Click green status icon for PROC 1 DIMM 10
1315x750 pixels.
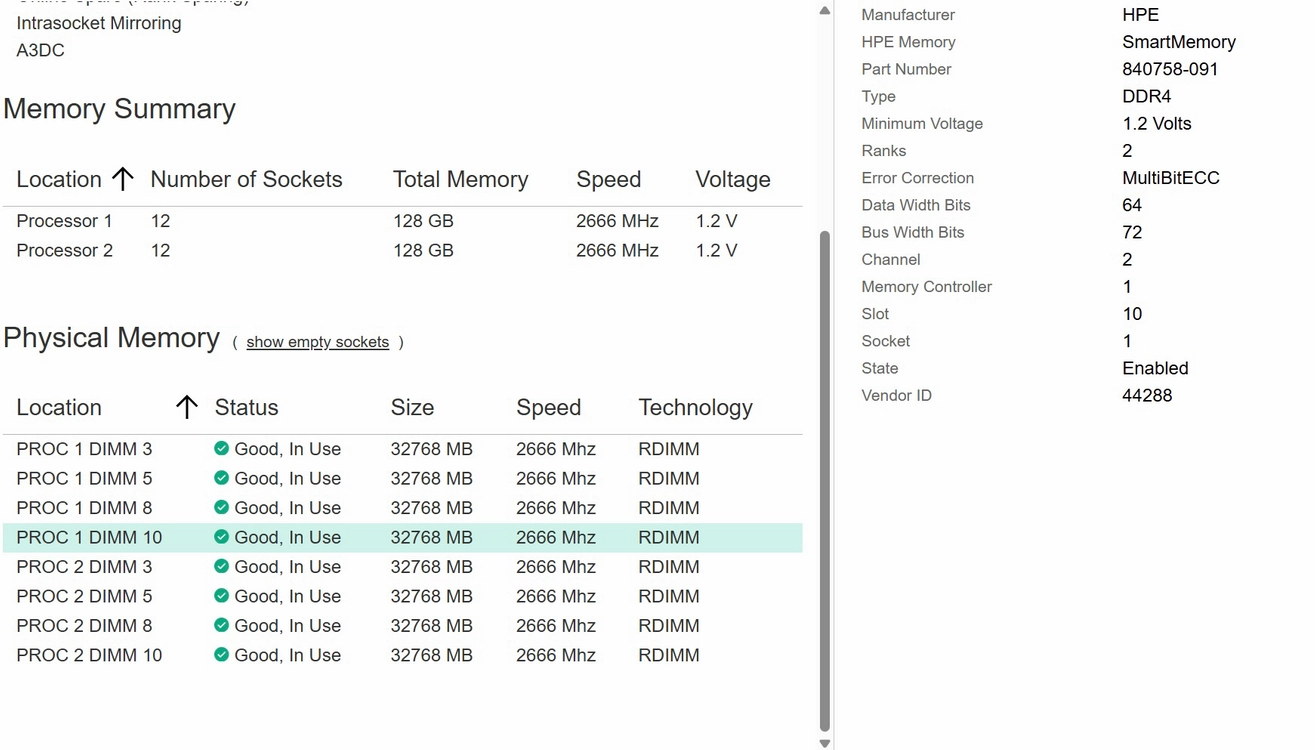click(x=221, y=537)
